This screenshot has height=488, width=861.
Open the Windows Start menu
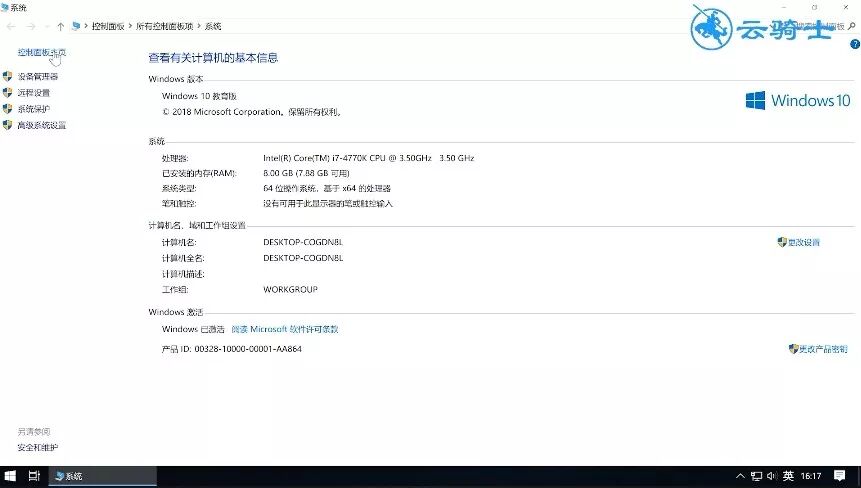click(x=10, y=476)
